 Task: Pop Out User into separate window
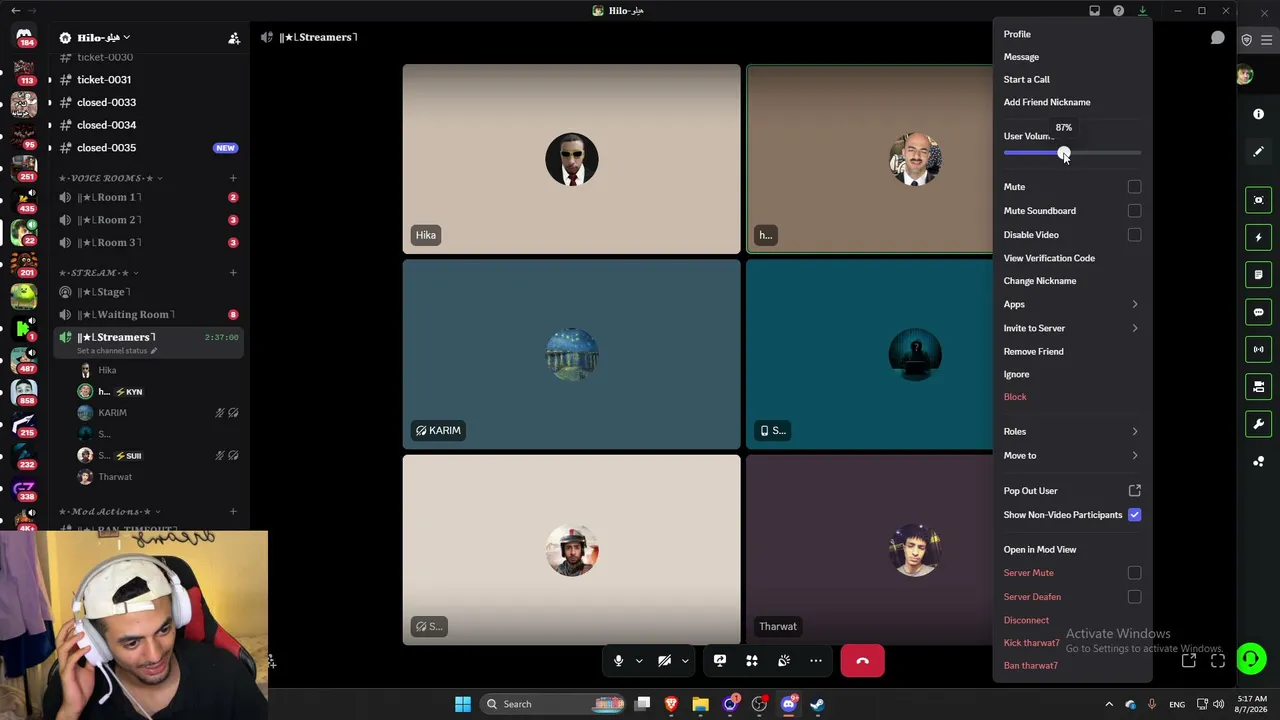pos(1072,491)
